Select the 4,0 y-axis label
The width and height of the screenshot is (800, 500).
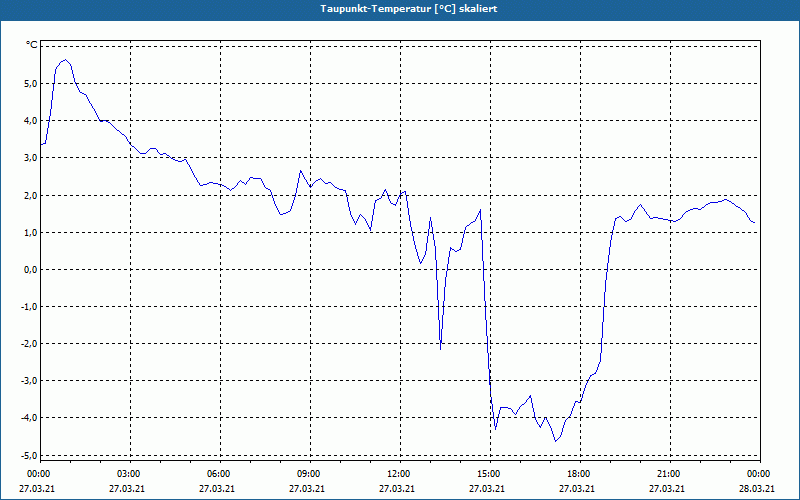[x=31, y=121]
